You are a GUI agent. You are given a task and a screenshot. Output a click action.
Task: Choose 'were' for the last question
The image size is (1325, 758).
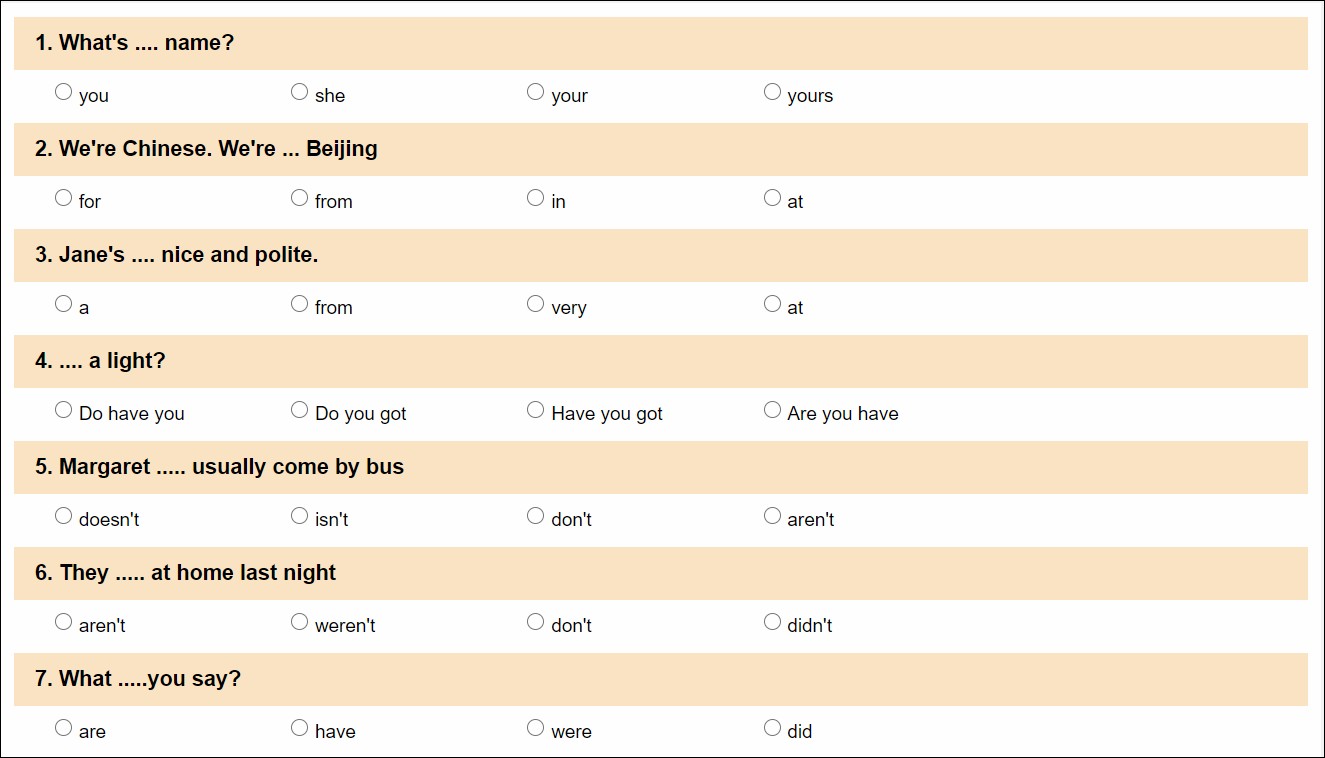pos(536,728)
